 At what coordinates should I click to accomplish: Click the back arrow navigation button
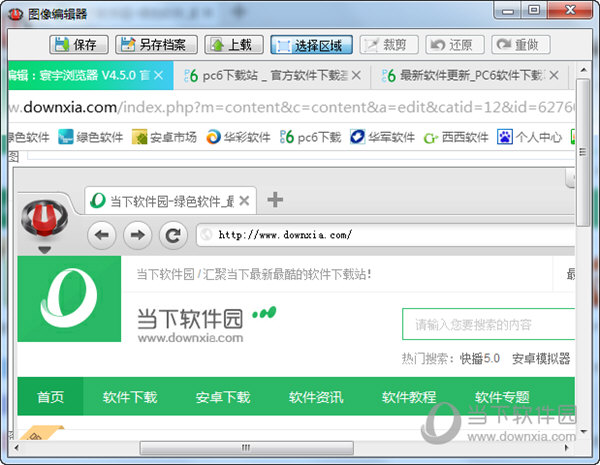tap(101, 235)
